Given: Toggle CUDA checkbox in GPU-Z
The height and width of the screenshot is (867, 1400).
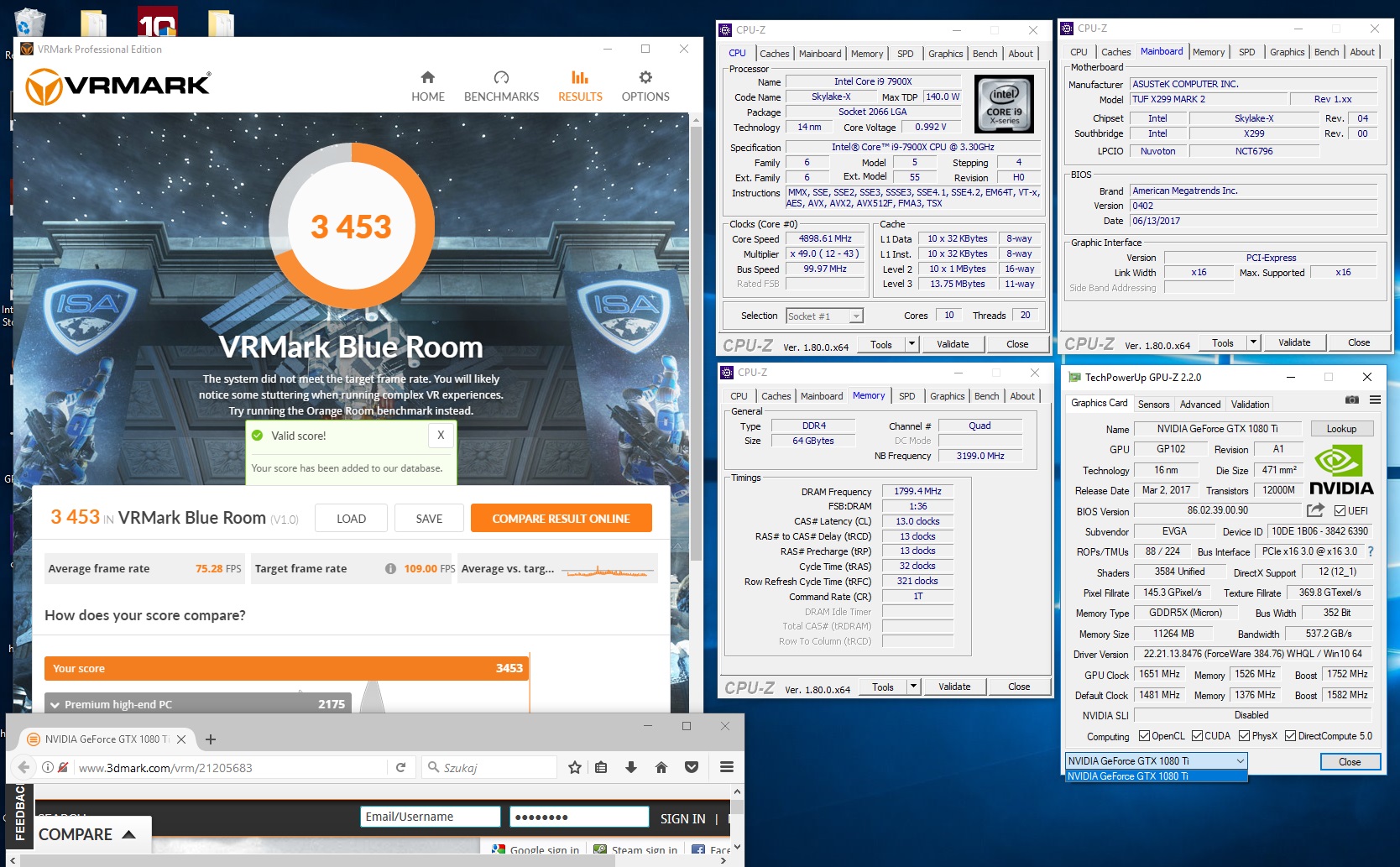Looking at the screenshot, I should (x=1197, y=736).
